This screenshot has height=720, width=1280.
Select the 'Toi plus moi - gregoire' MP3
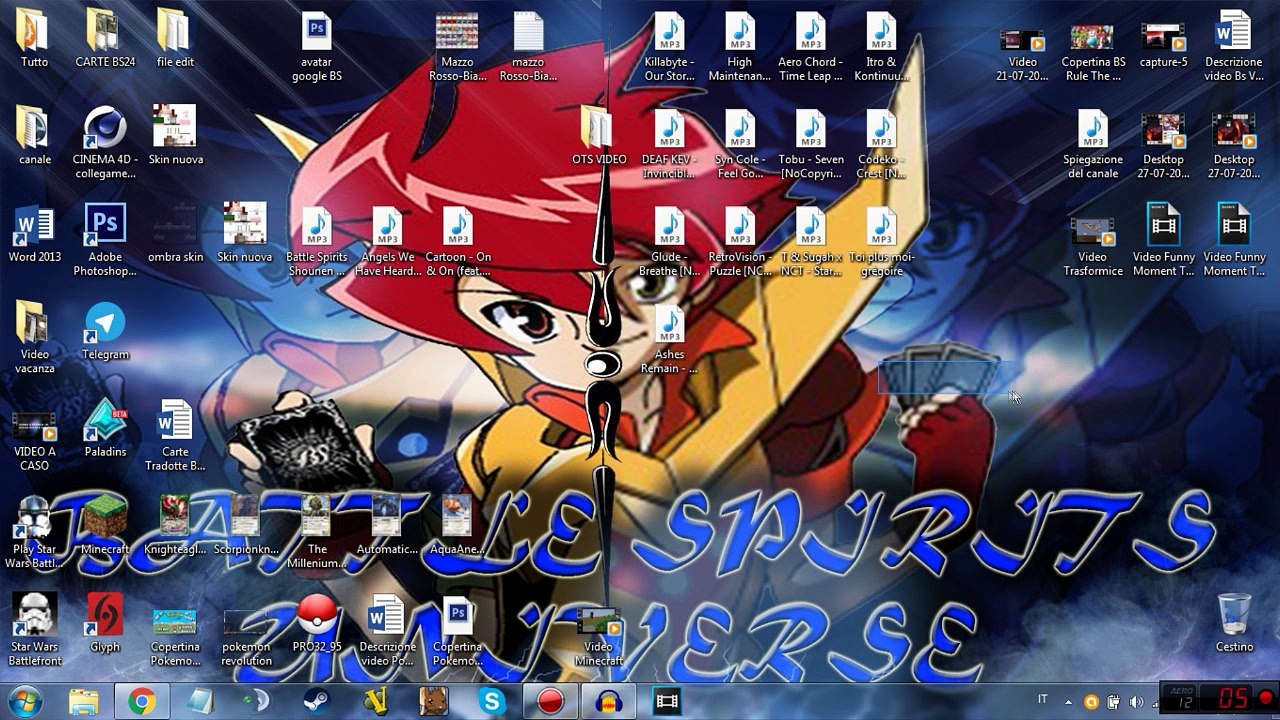coord(880,226)
